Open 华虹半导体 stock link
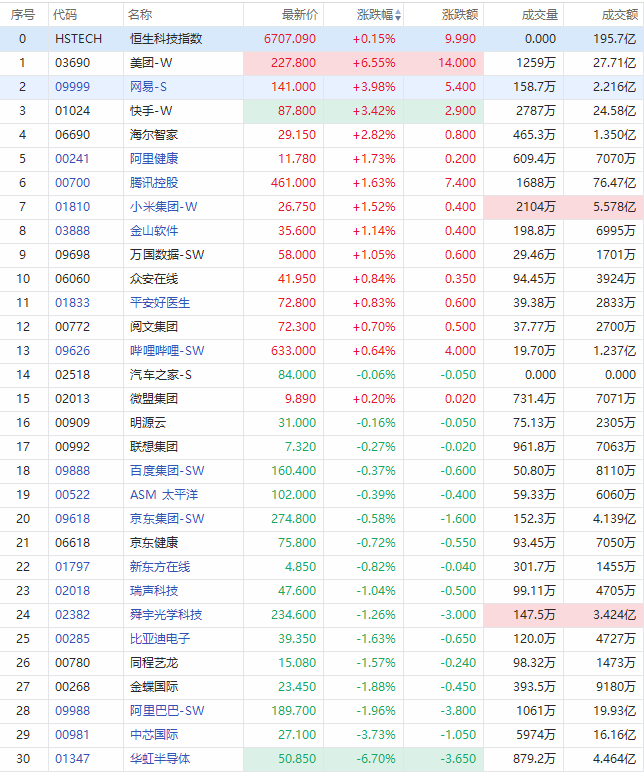 point(160,759)
